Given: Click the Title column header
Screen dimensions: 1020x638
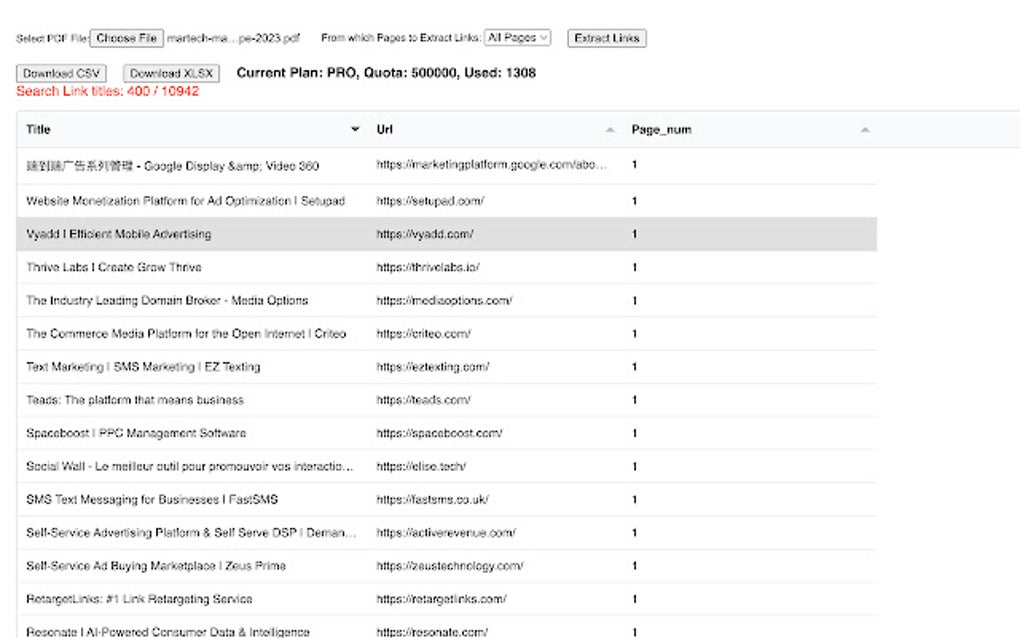Looking at the screenshot, I should point(39,130).
